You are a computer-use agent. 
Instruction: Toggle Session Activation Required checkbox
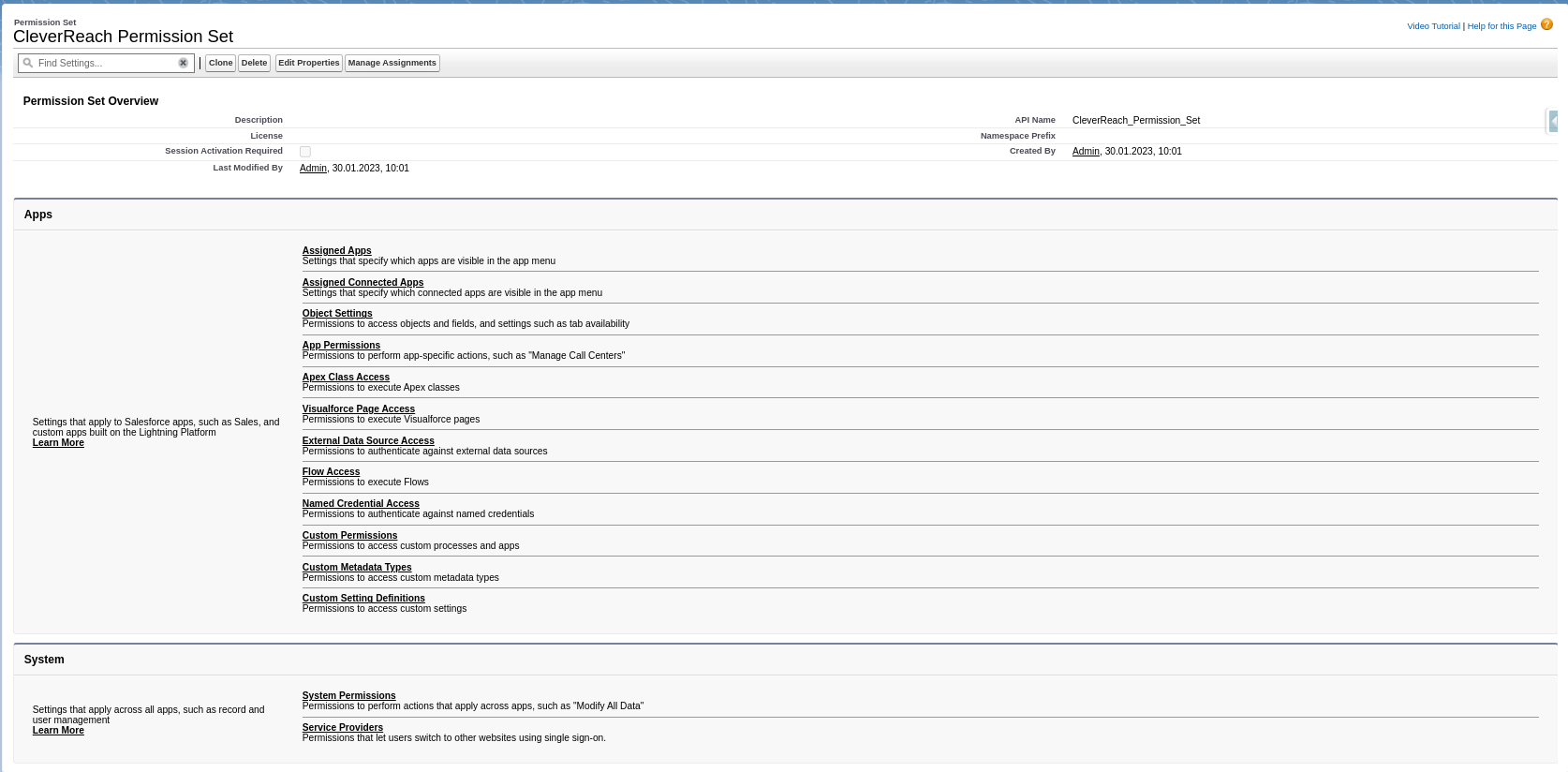click(x=305, y=152)
